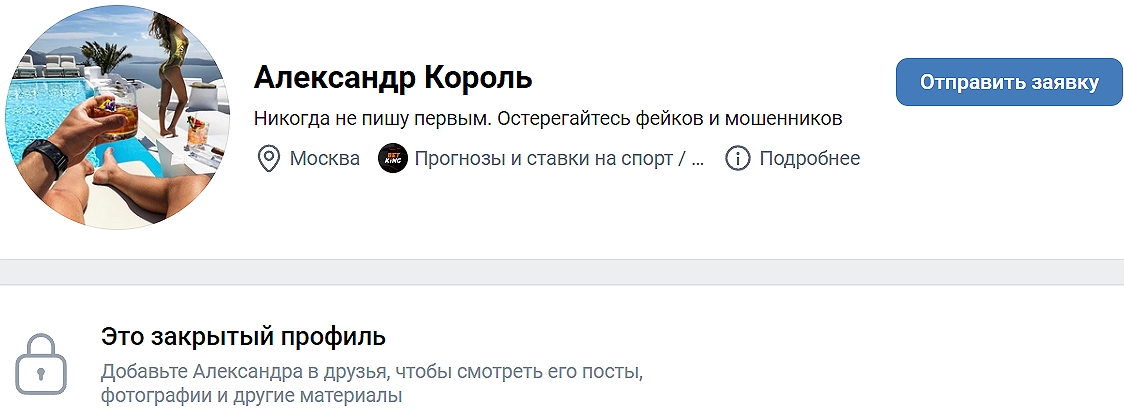
Task: Select the Москва city label
Action: (325, 158)
